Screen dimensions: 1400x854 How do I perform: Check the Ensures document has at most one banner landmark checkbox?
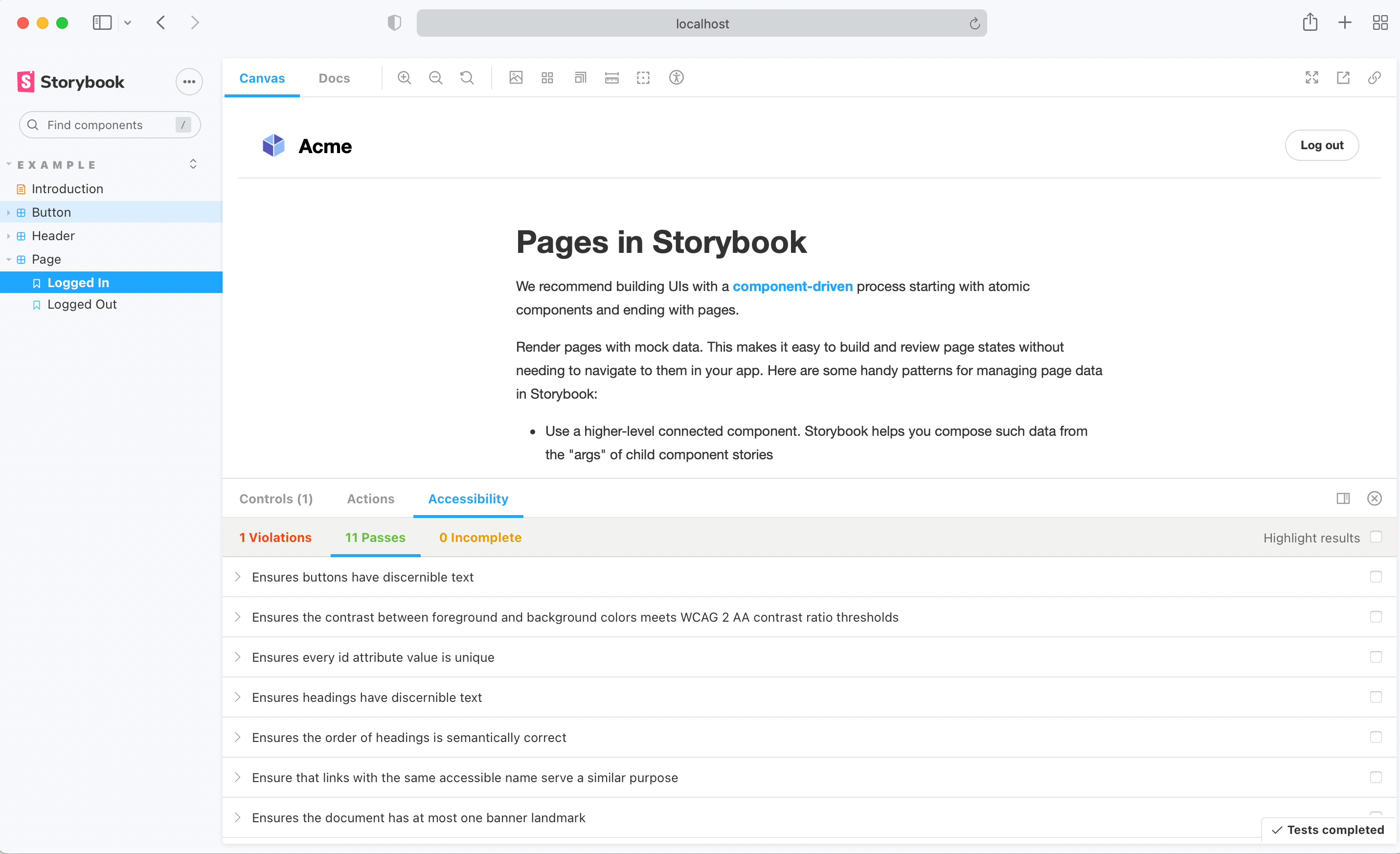1375,817
